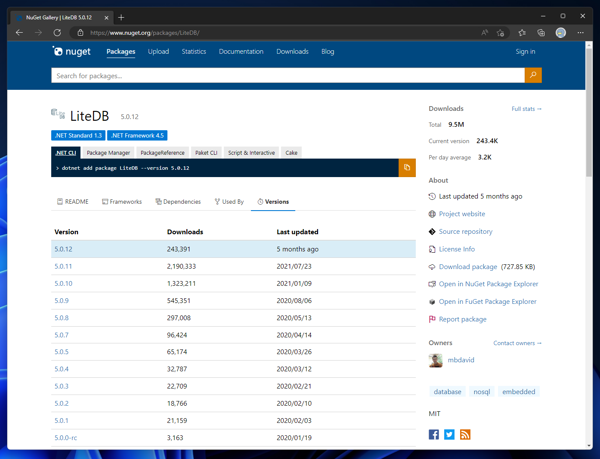Open the Frameworks tab
This screenshot has height=459, width=600.
122,202
